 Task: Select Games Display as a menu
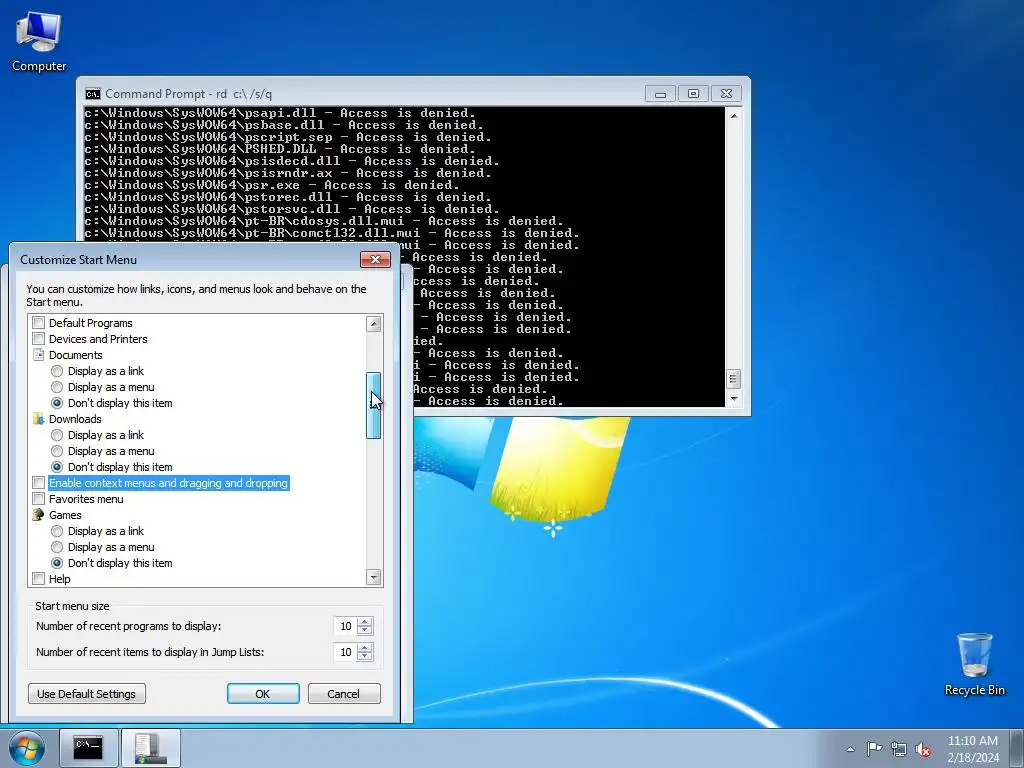[57, 547]
